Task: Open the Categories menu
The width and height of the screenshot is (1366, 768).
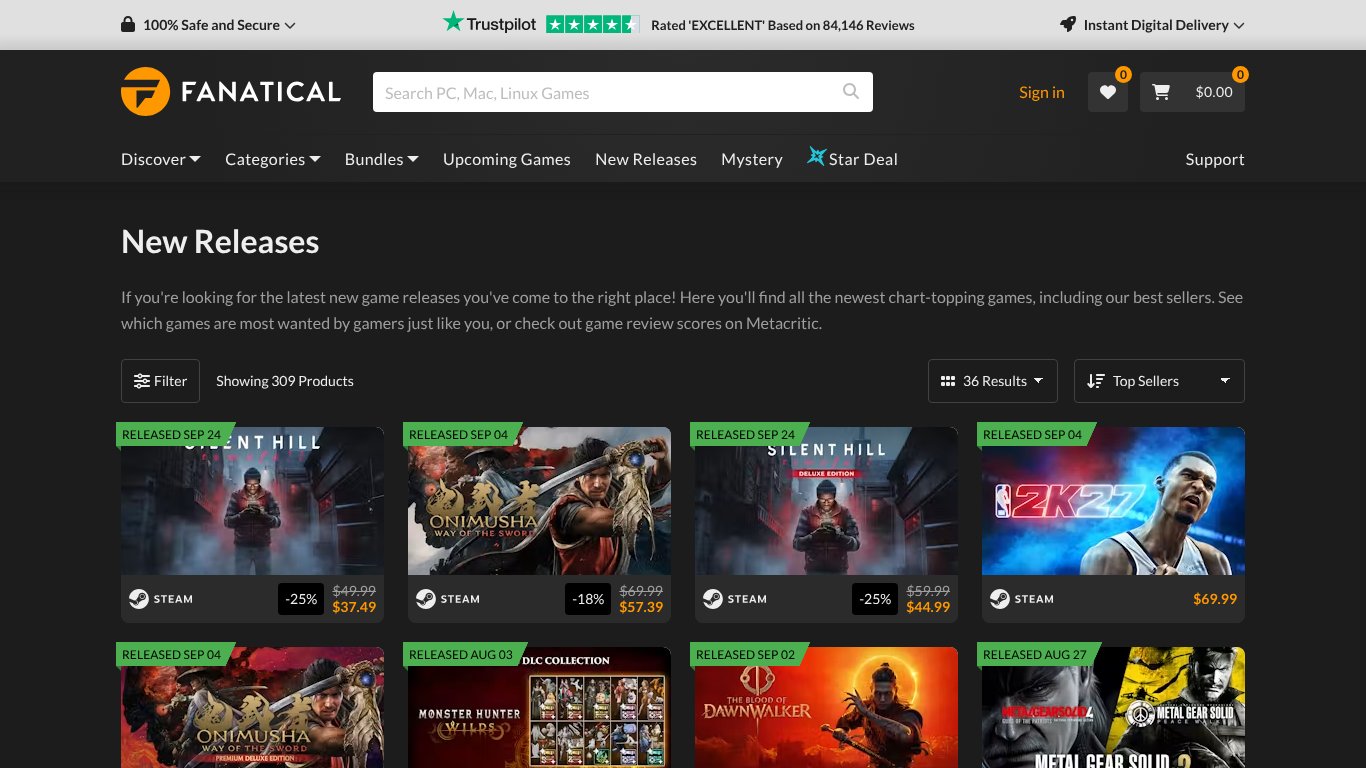Action: coord(273,159)
